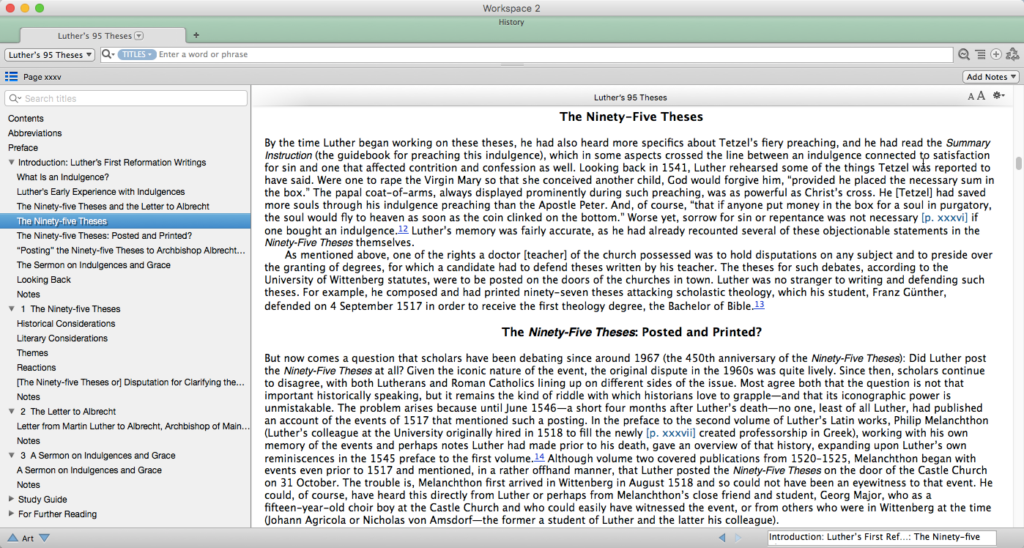Collapse the 2 The Letter to Albrecht section
This screenshot has width=1024, height=548.
(11, 411)
